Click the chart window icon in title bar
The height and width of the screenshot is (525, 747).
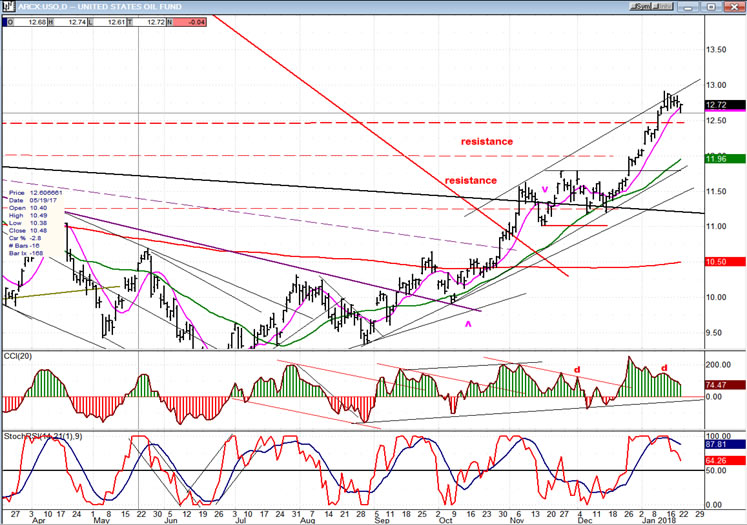[8, 6]
